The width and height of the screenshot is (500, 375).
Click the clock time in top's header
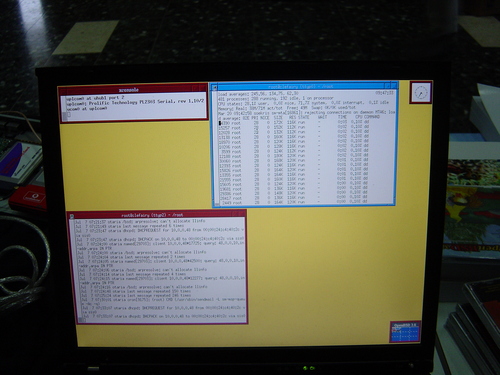[384, 93]
